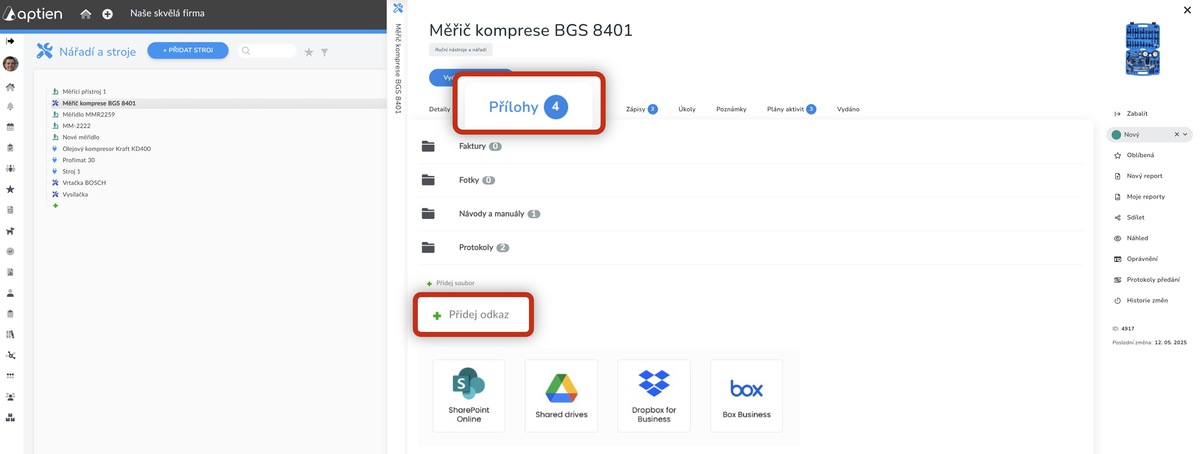Open star favorites icon in left sidebar
Screen dimensions: 1200x454
pyautogui.click(x=10, y=189)
